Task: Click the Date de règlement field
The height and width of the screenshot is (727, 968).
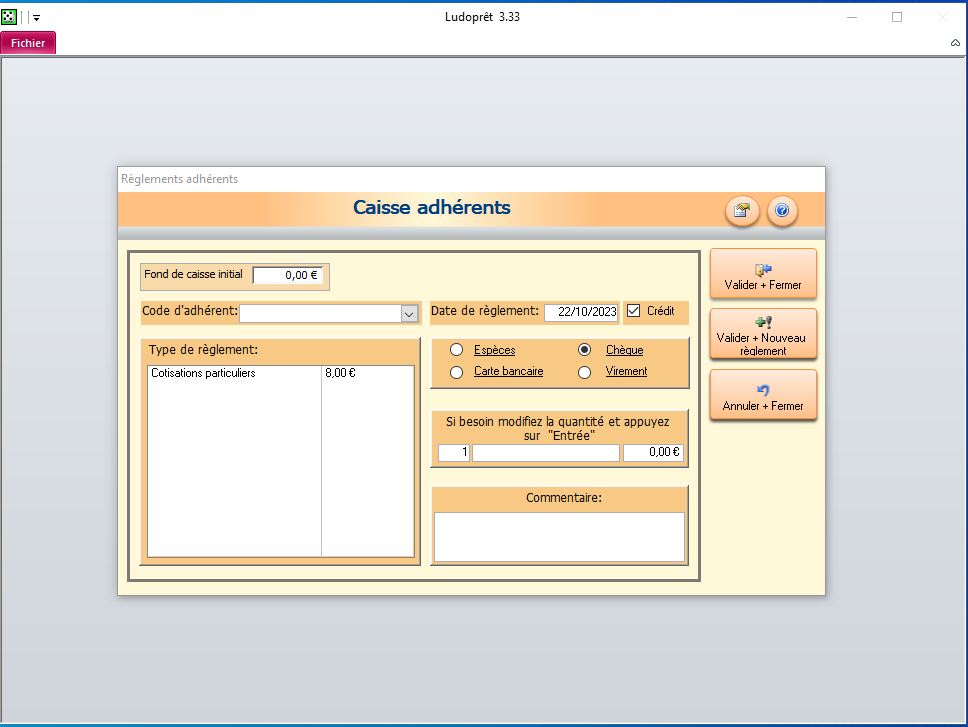Action: (x=581, y=312)
